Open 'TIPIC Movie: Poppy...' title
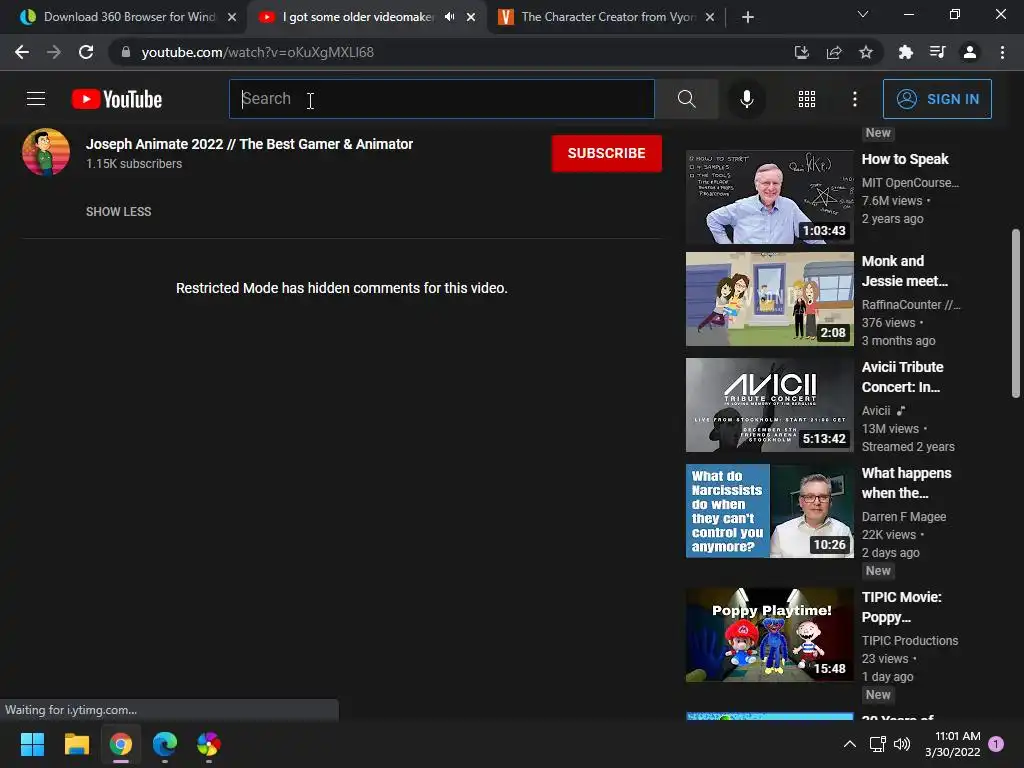This screenshot has width=1024, height=768. coord(902,607)
